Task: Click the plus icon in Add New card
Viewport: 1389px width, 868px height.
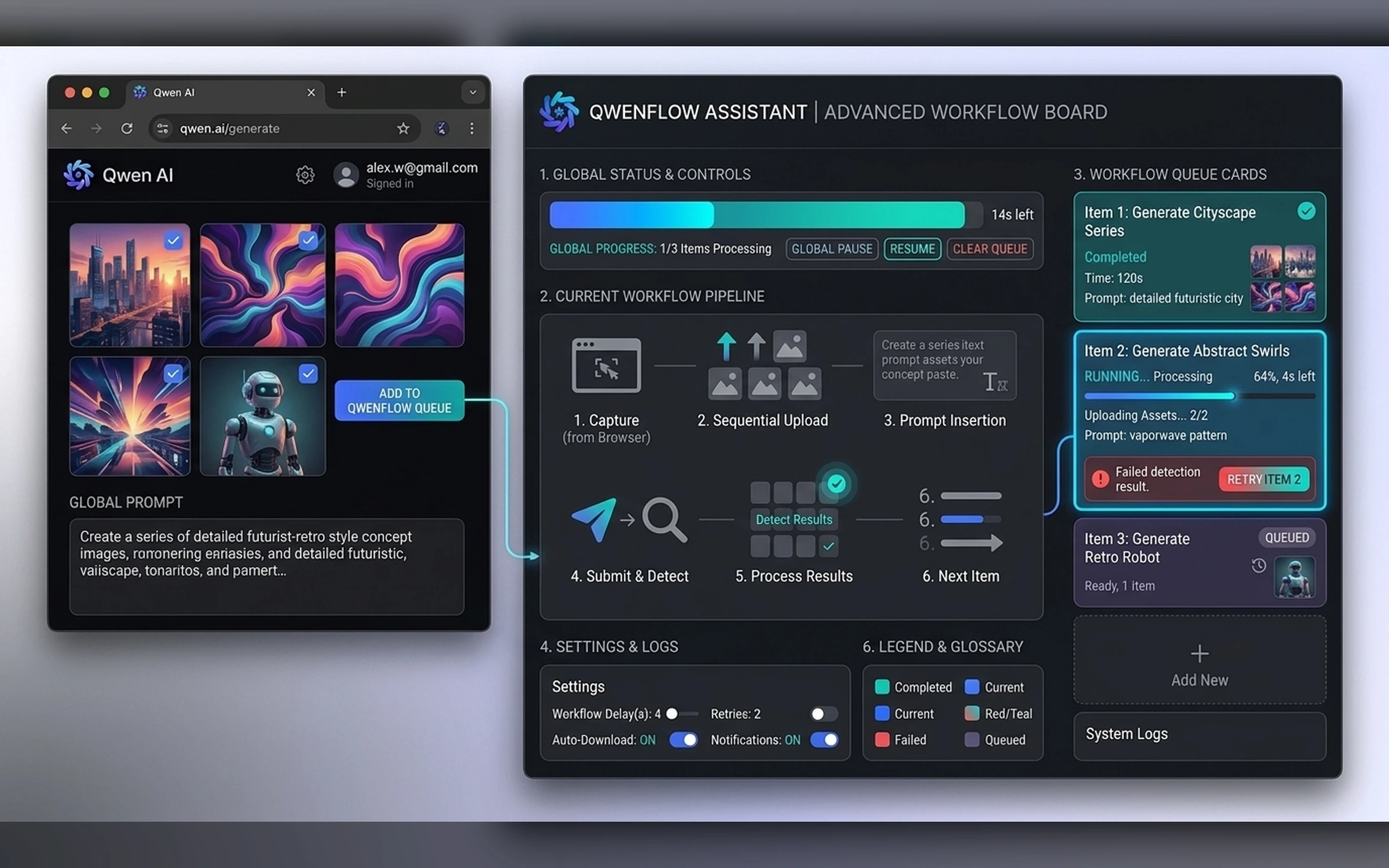Action: click(x=1200, y=654)
